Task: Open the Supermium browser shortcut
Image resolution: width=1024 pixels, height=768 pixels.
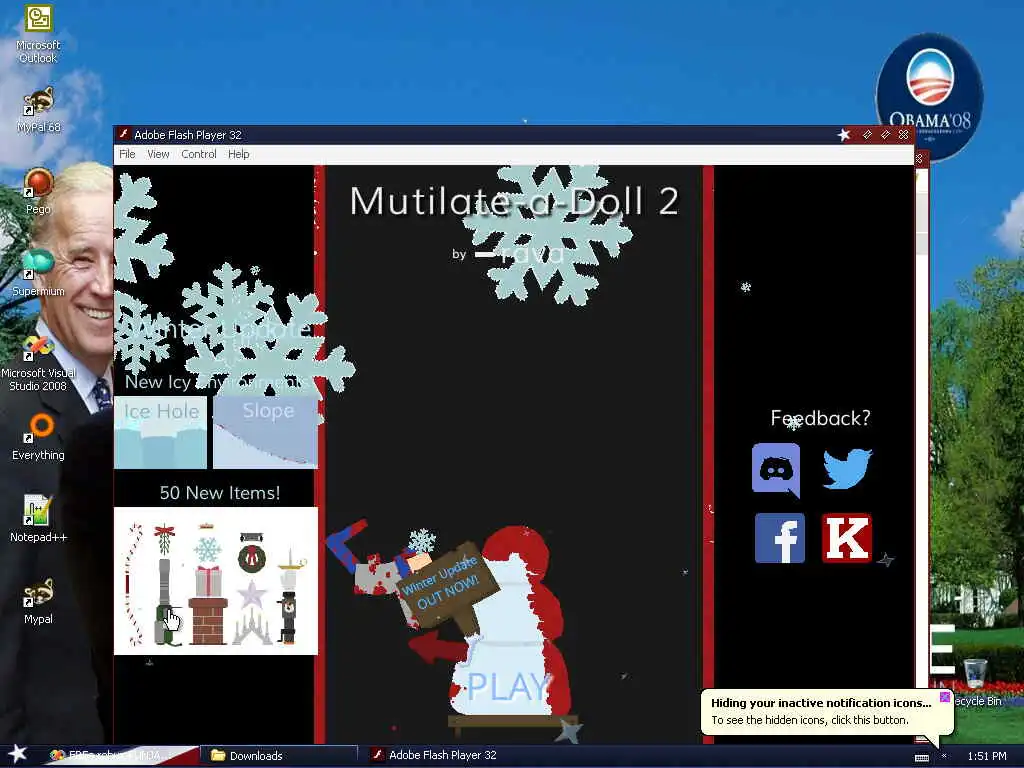Action: coord(38,273)
